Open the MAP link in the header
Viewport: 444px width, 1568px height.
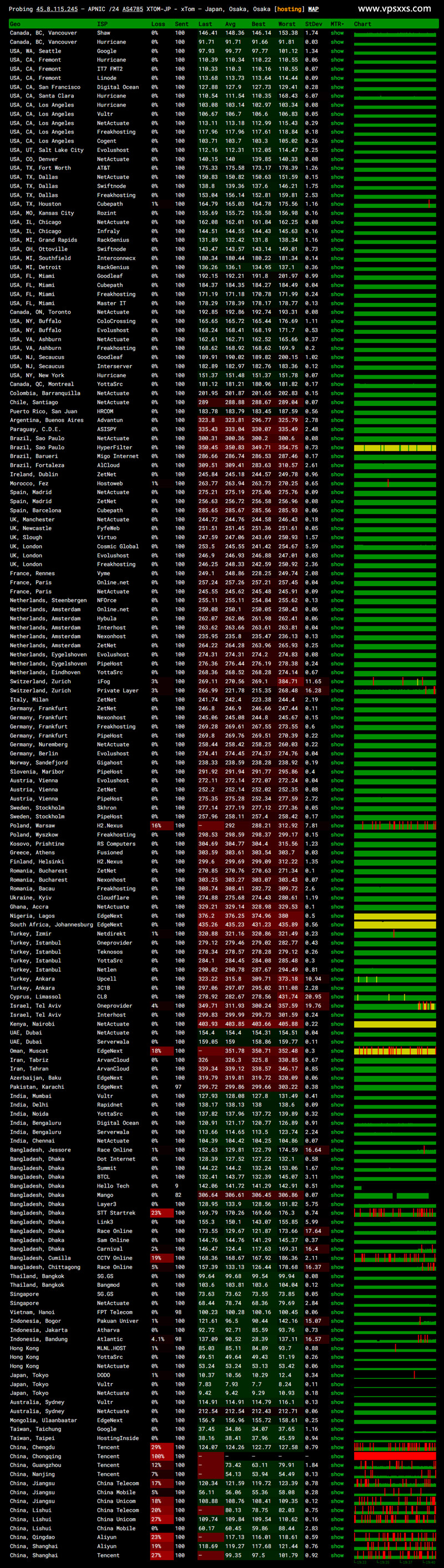point(313,9)
